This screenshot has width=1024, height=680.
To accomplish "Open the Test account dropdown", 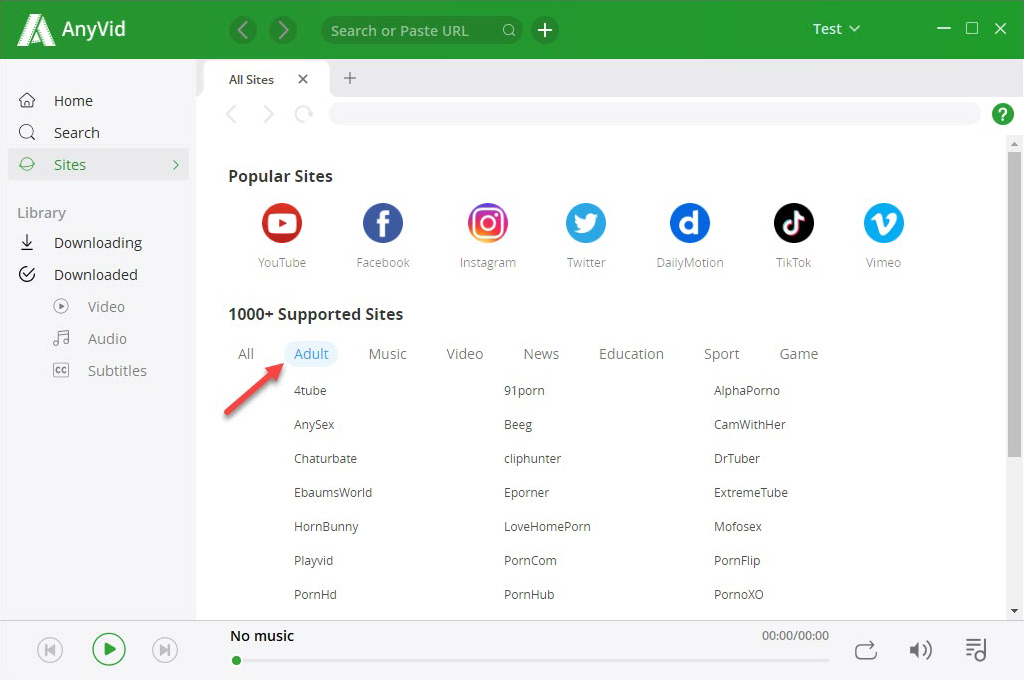I will [x=836, y=29].
